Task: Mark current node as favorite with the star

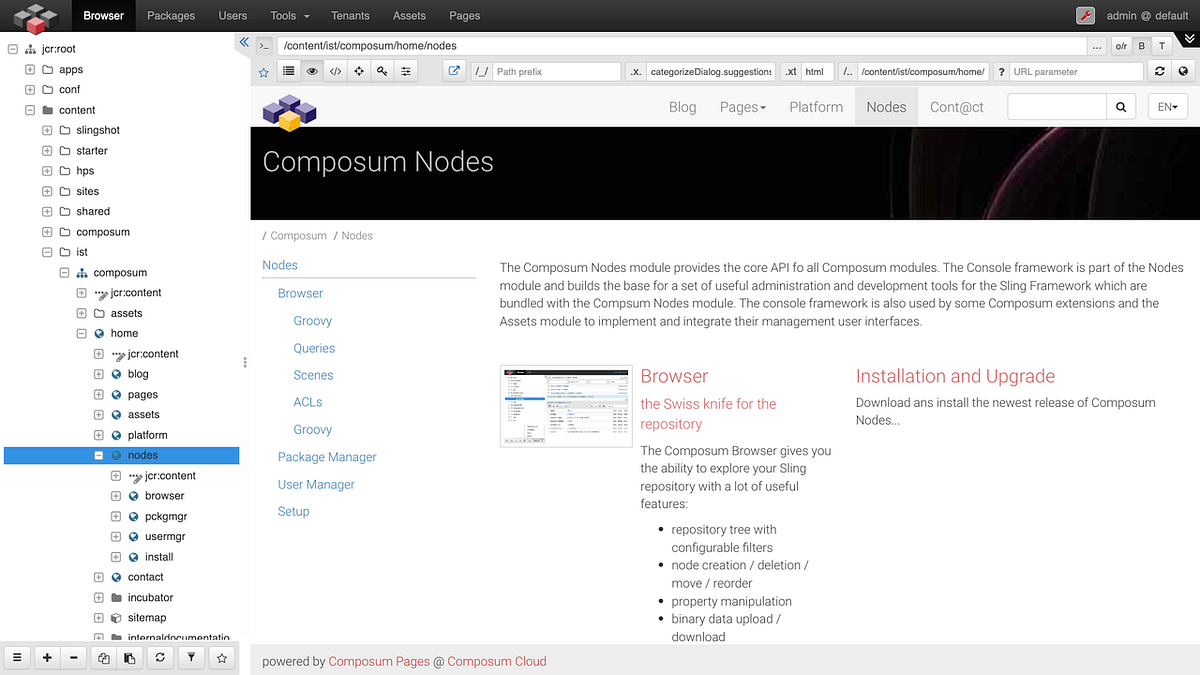Action: point(262,71)
